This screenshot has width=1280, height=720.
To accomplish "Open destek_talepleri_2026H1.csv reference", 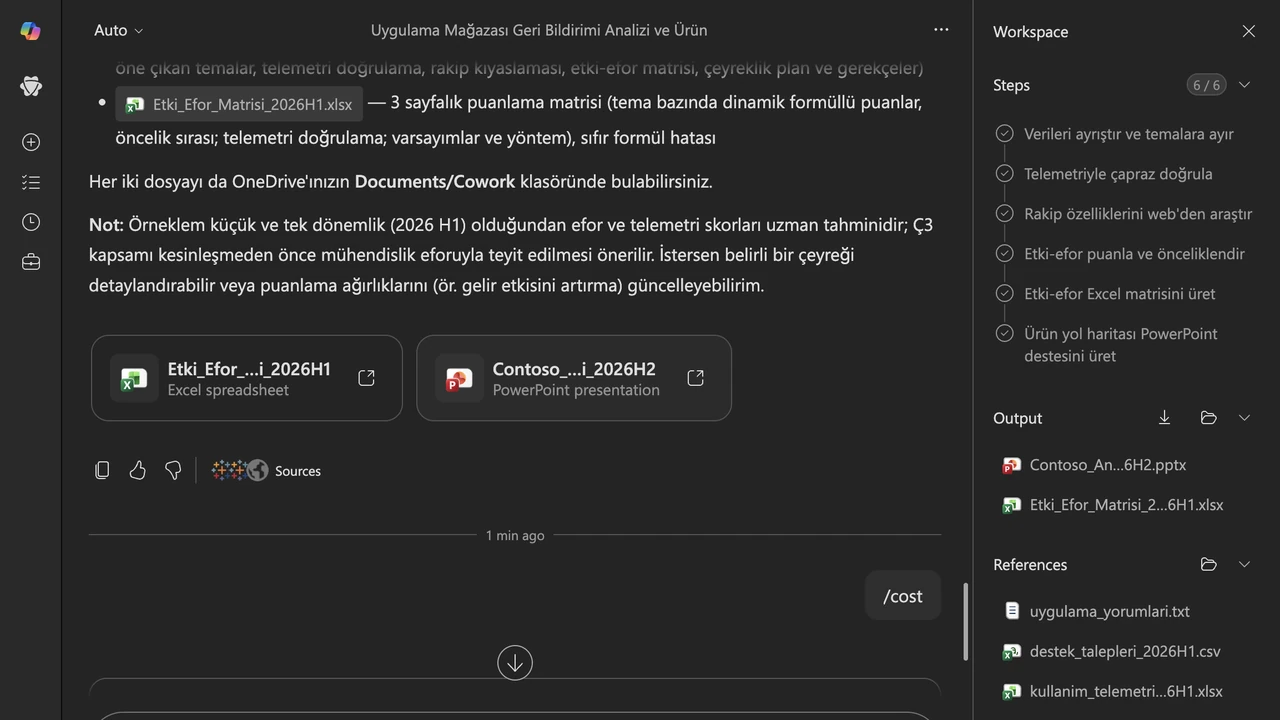I will click(1126, 651).
